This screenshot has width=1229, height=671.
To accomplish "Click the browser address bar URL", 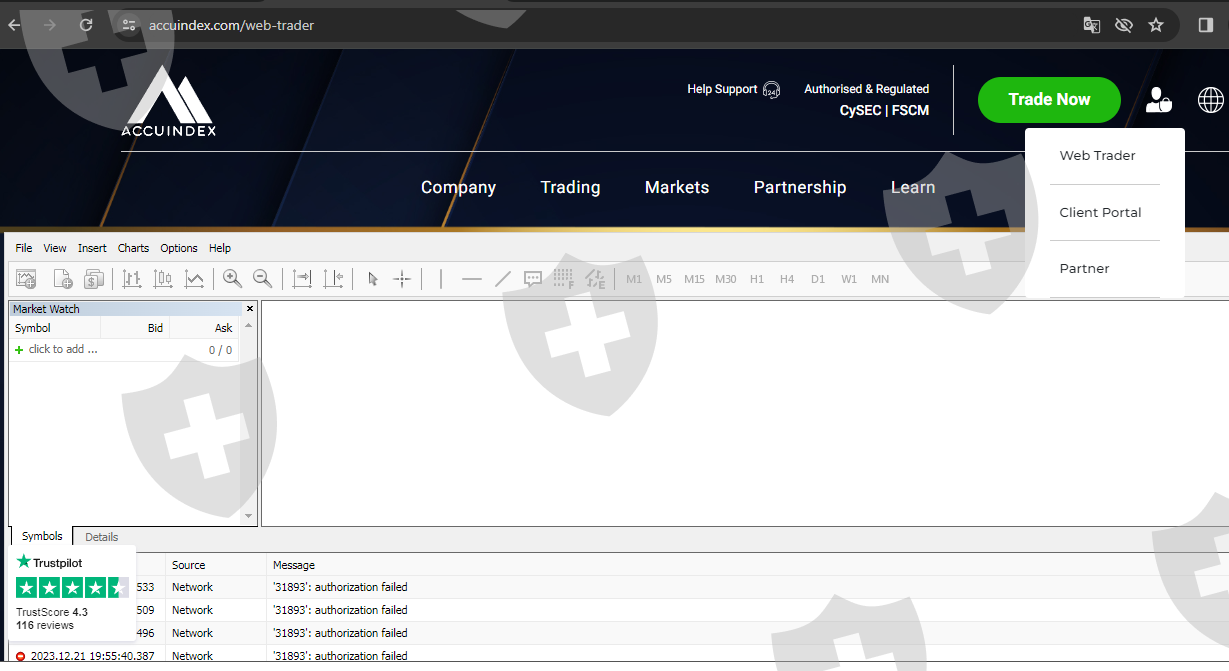I will tap(231, 25).
